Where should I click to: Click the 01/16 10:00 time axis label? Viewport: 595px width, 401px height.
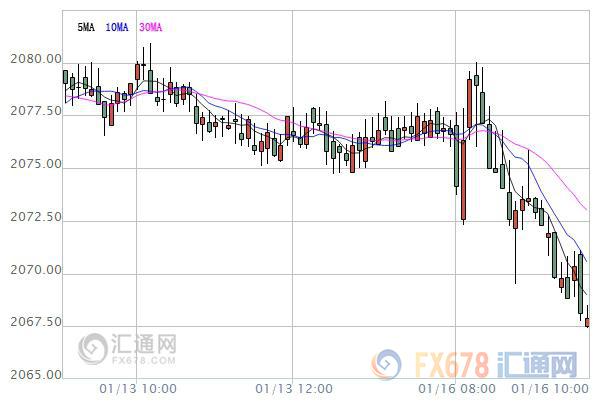click(x=550, y=389)
